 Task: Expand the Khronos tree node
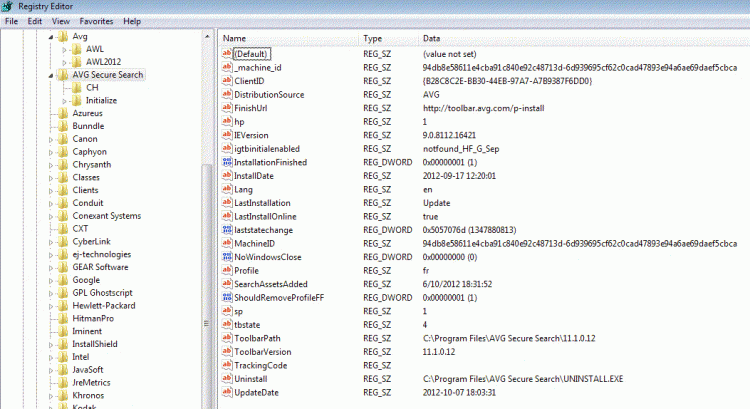coord(51,396)
